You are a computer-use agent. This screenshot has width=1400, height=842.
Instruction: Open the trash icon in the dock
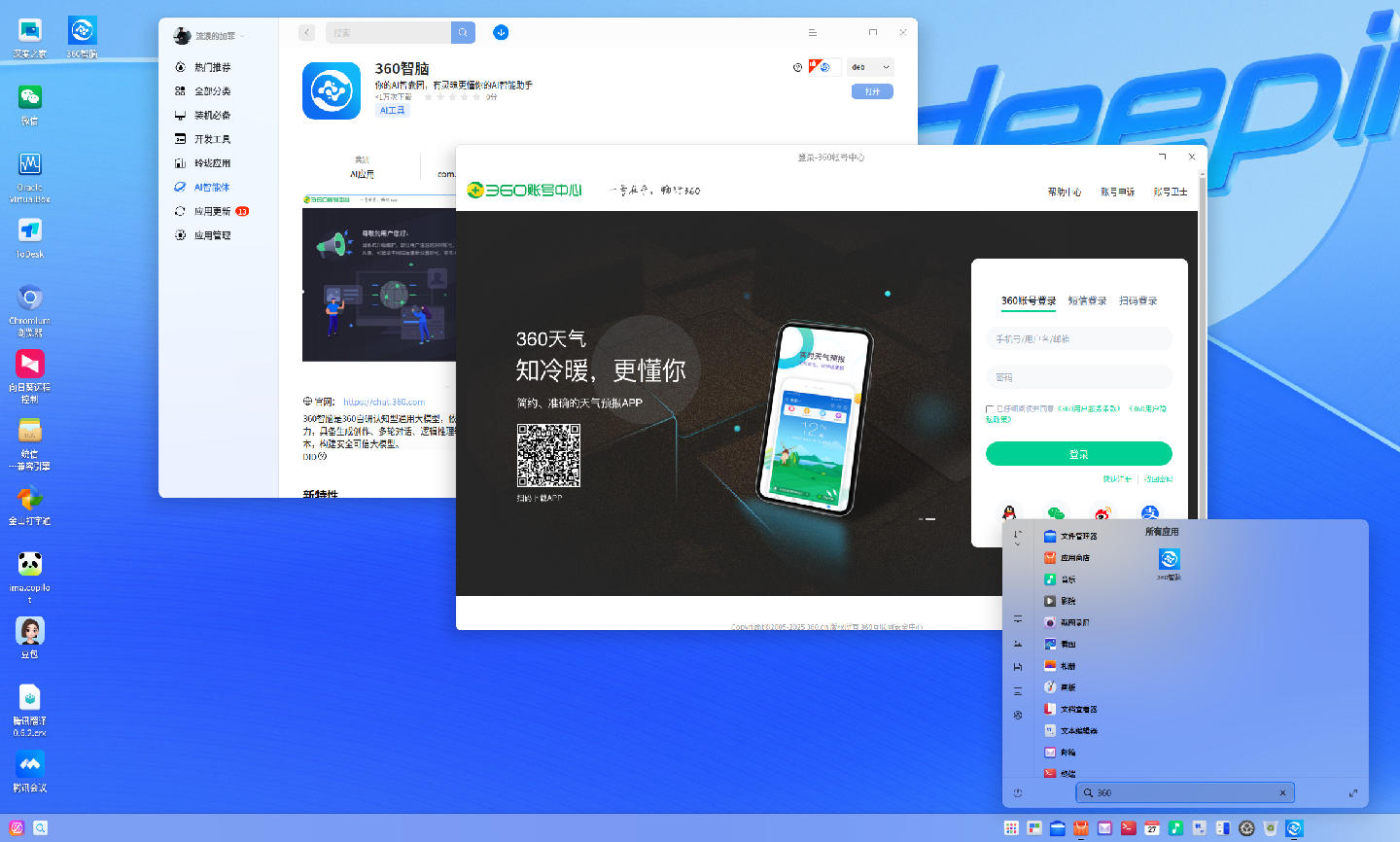click(x=1270, y=828)
